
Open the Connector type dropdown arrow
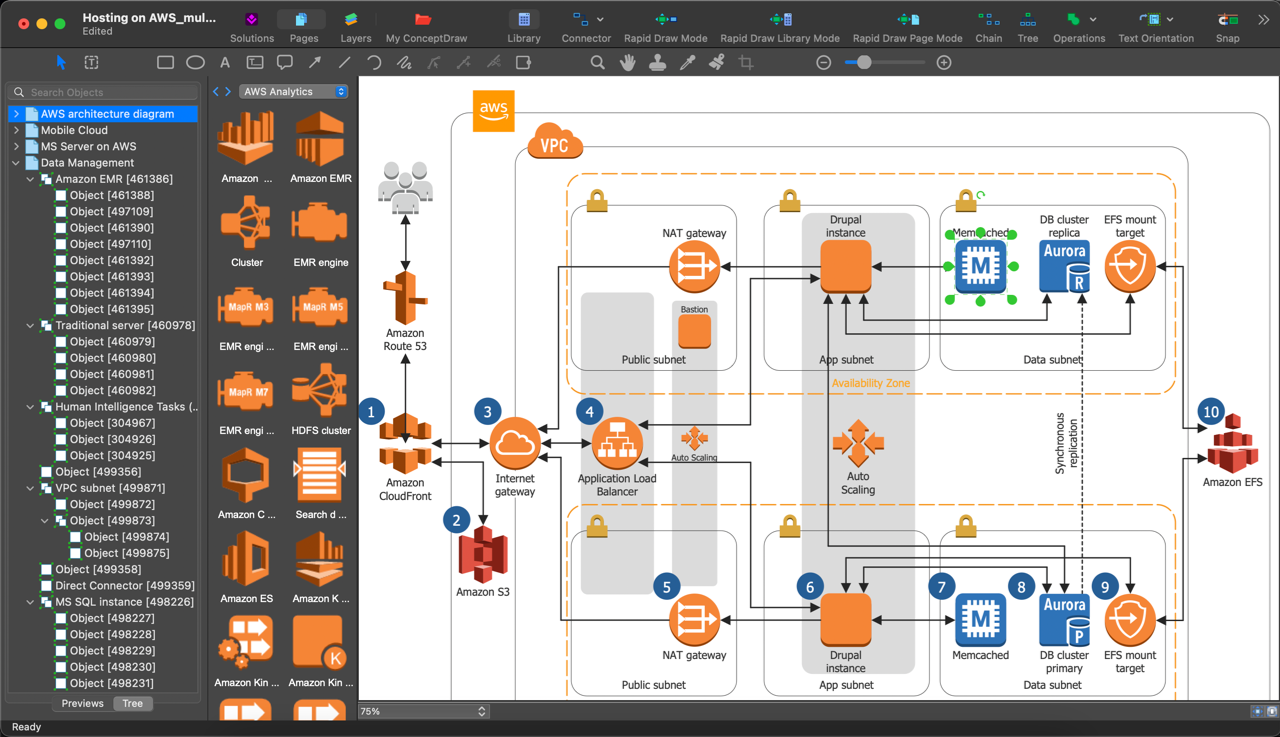(x=600, y=19)
